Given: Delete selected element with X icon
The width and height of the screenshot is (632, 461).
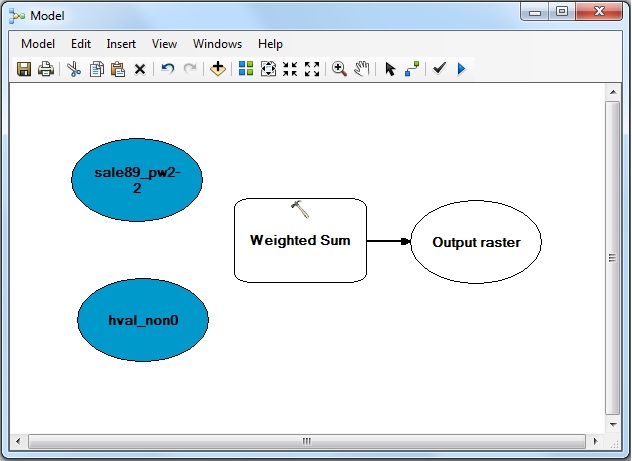Looking at the screenshot, I should [x=140, y=69].
